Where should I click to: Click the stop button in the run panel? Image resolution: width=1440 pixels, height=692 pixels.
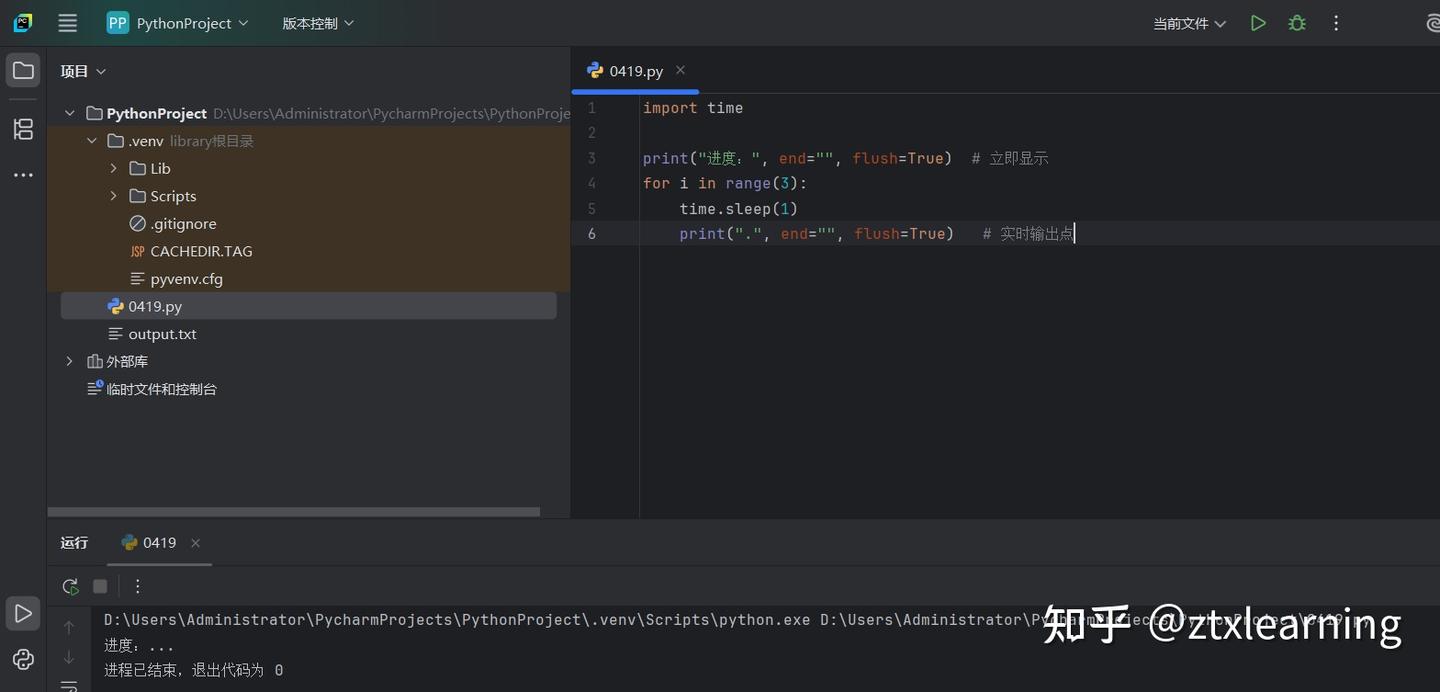(x=100, y=586)
